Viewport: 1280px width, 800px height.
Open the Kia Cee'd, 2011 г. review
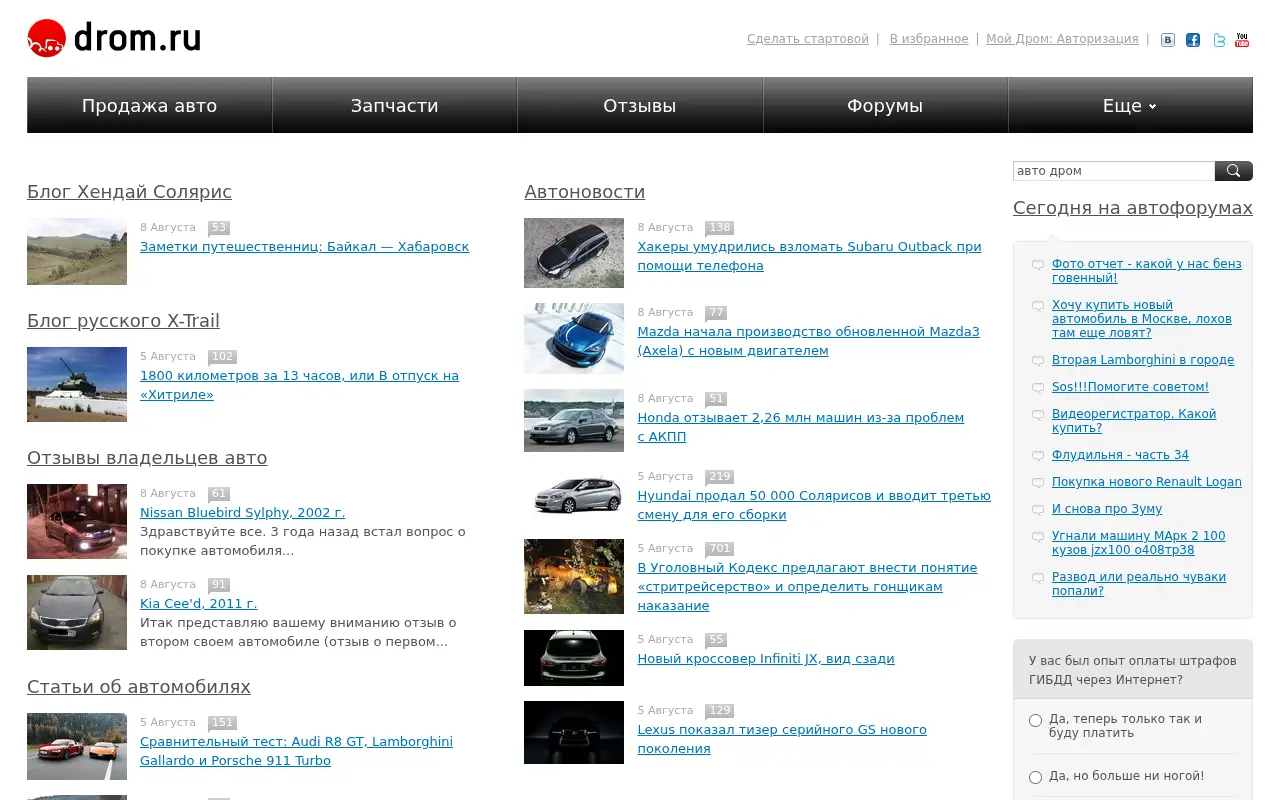pyautogui.click(x=198, y=604)
